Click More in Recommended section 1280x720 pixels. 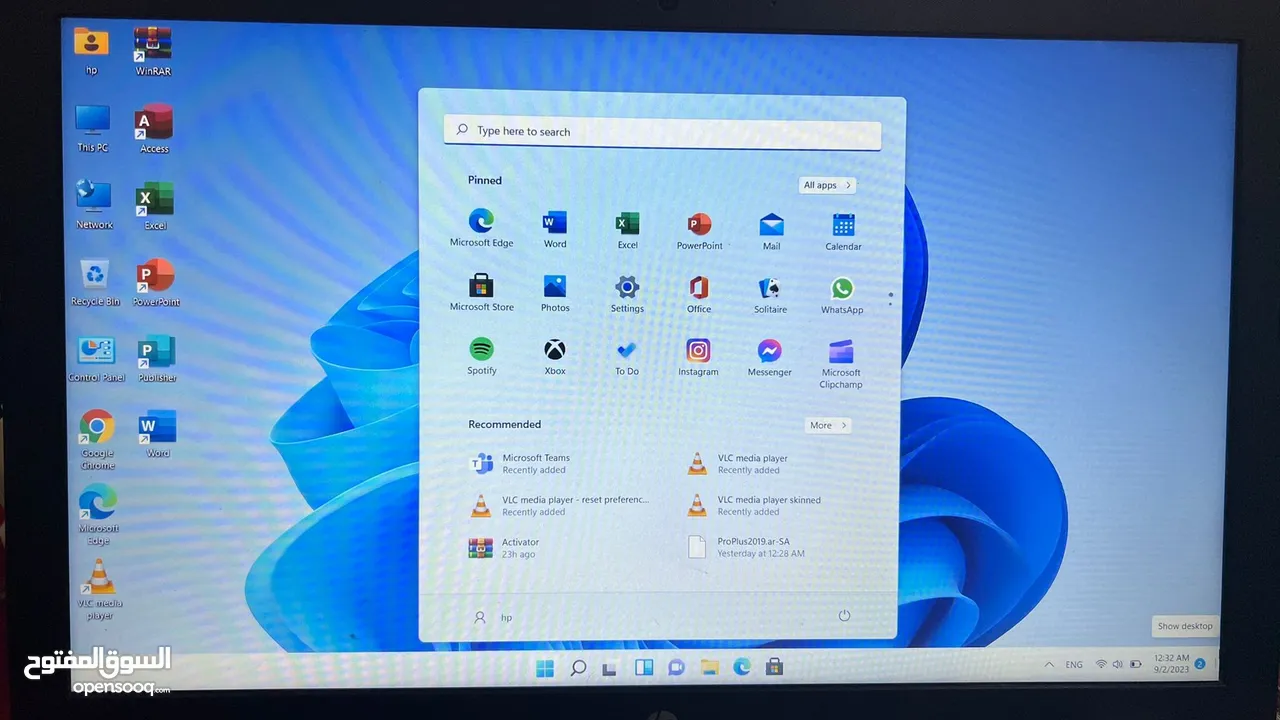click(828, 425)
